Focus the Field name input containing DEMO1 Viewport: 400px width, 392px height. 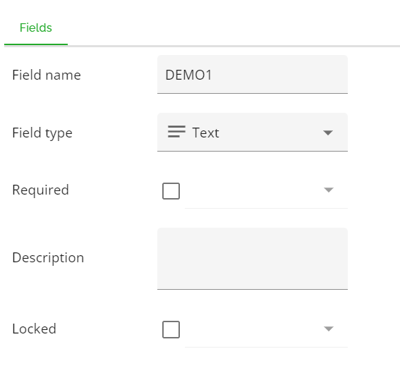tap(252, 75)
